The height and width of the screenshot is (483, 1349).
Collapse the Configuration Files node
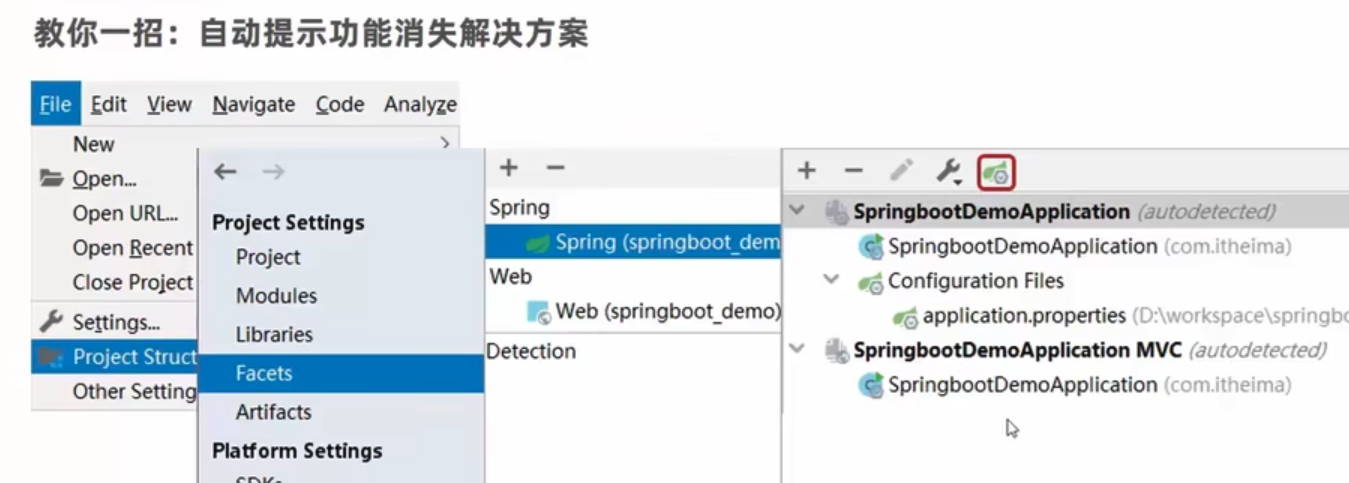831,280
